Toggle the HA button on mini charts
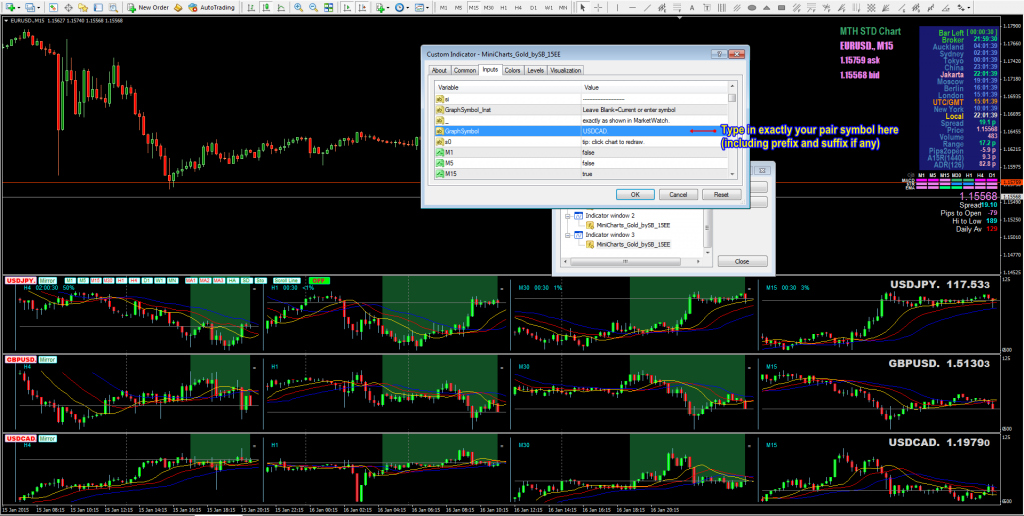 point(232,280)
